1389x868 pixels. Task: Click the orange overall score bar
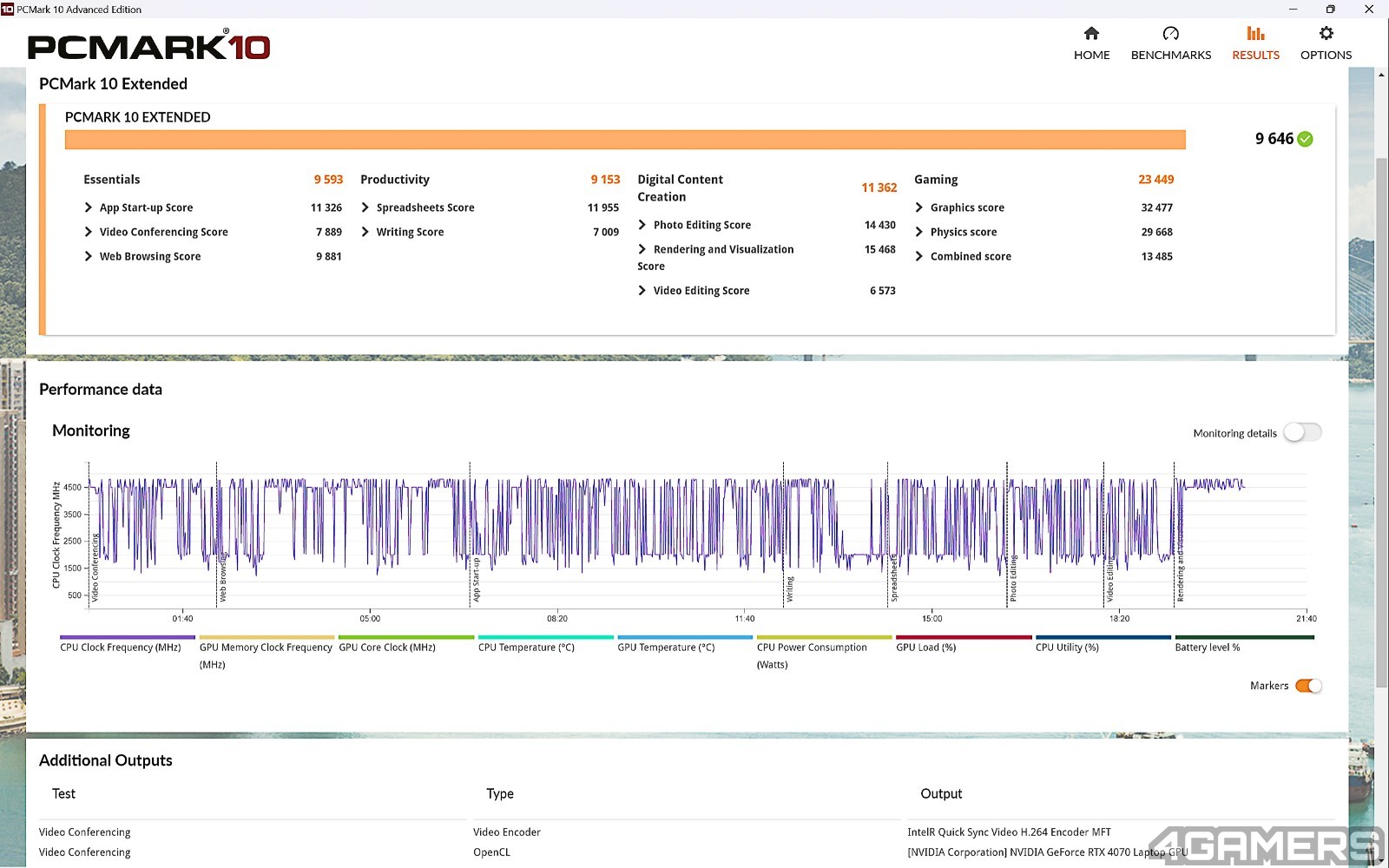pos(625,140)
